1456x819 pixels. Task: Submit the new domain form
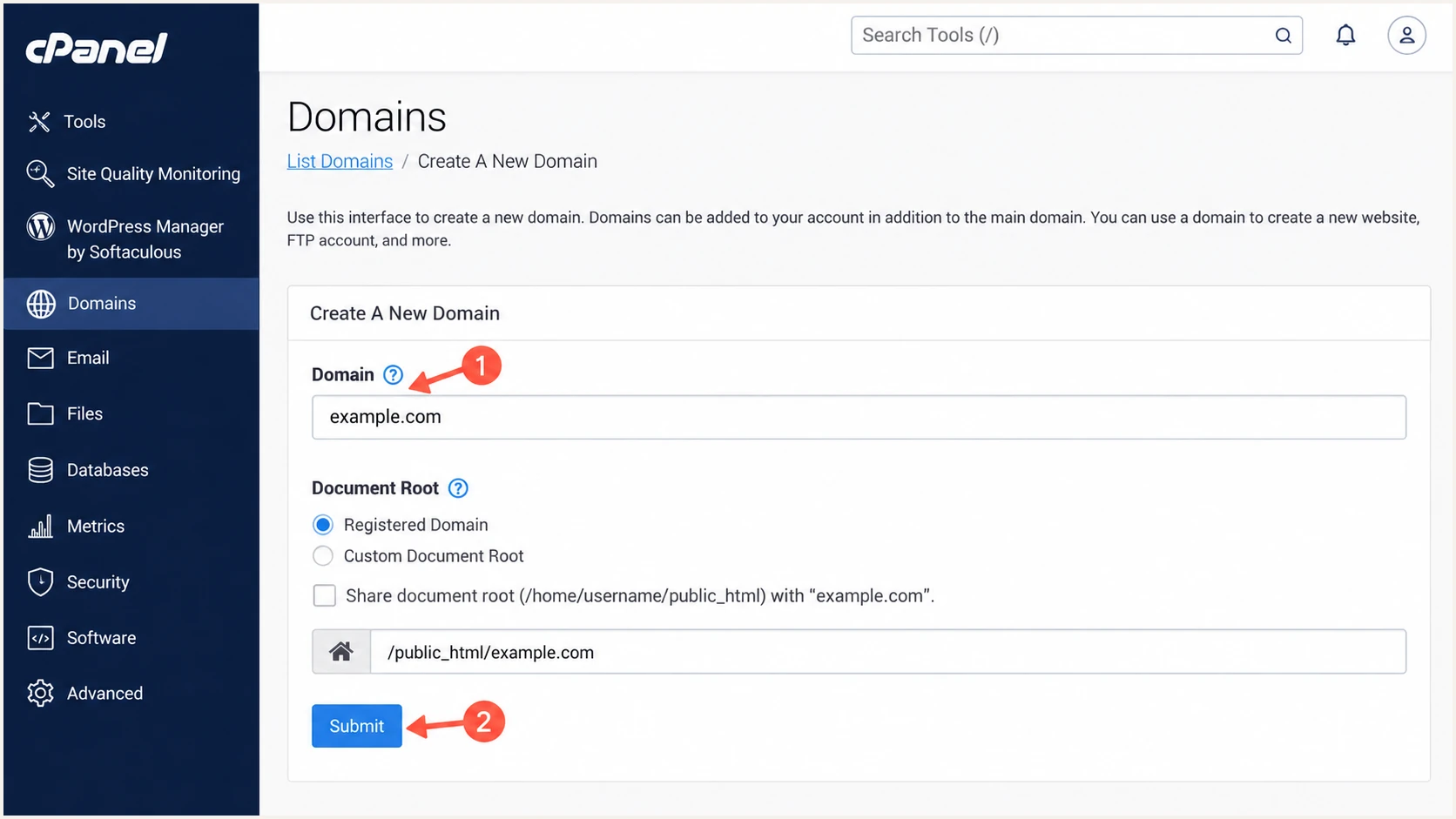tap(357, 726)
